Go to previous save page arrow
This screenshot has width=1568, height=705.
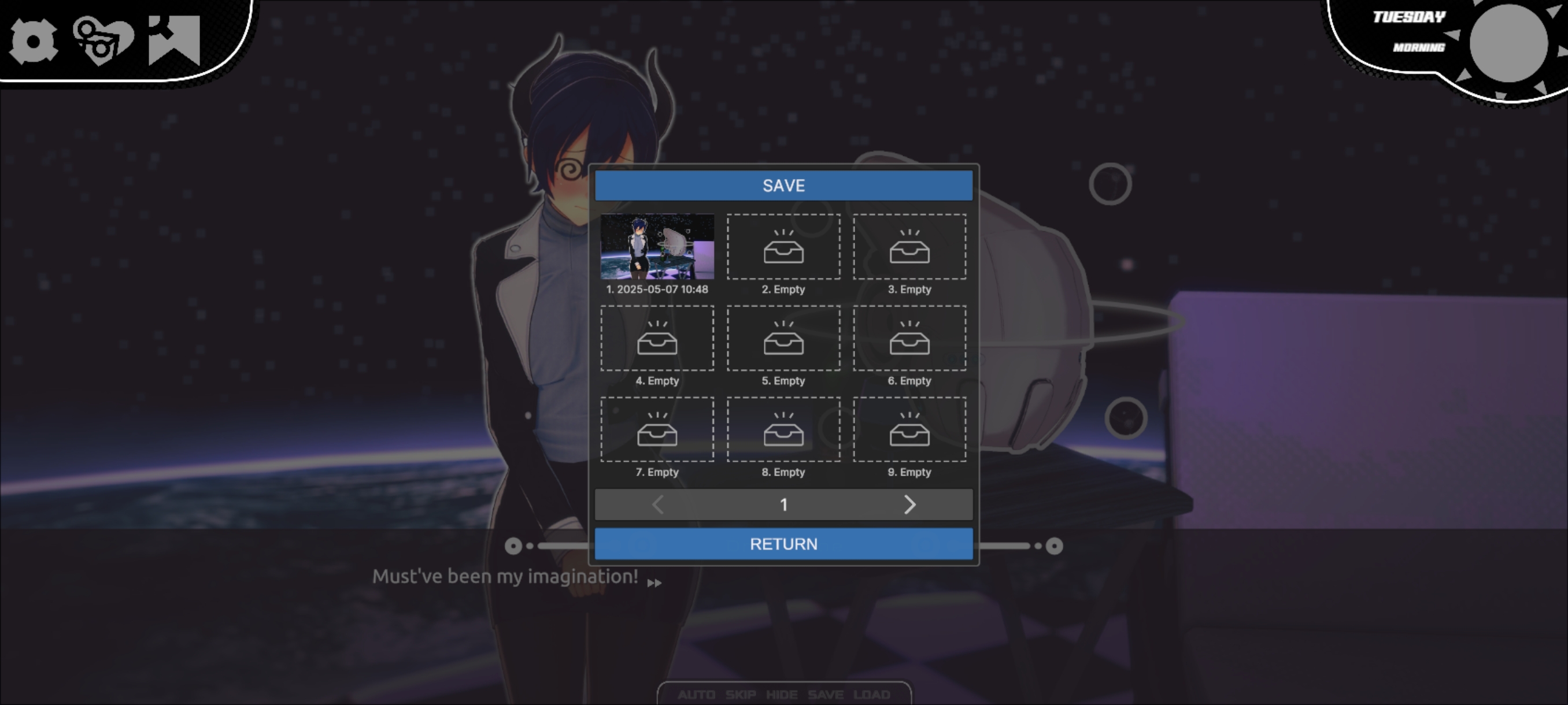click(657, 504)
